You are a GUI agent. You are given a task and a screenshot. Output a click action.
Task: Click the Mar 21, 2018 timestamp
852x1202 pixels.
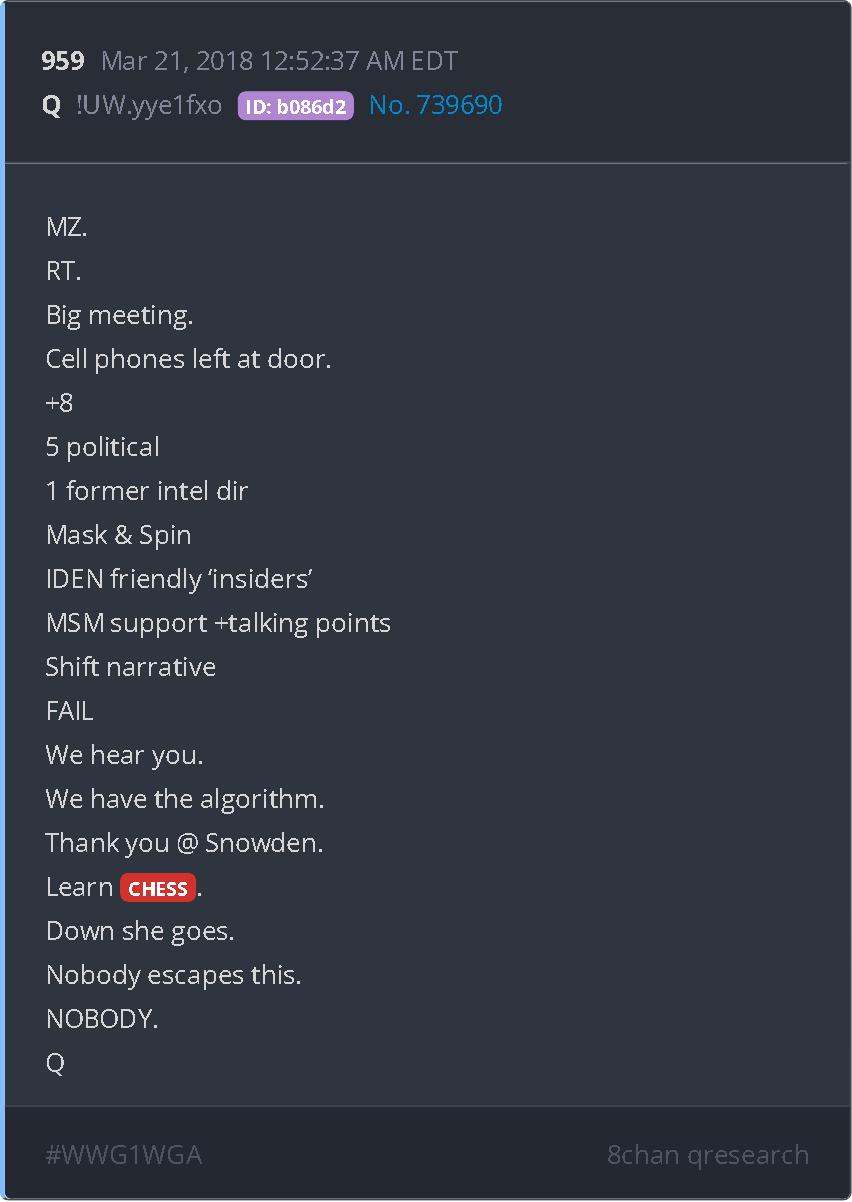click(279, 61)
